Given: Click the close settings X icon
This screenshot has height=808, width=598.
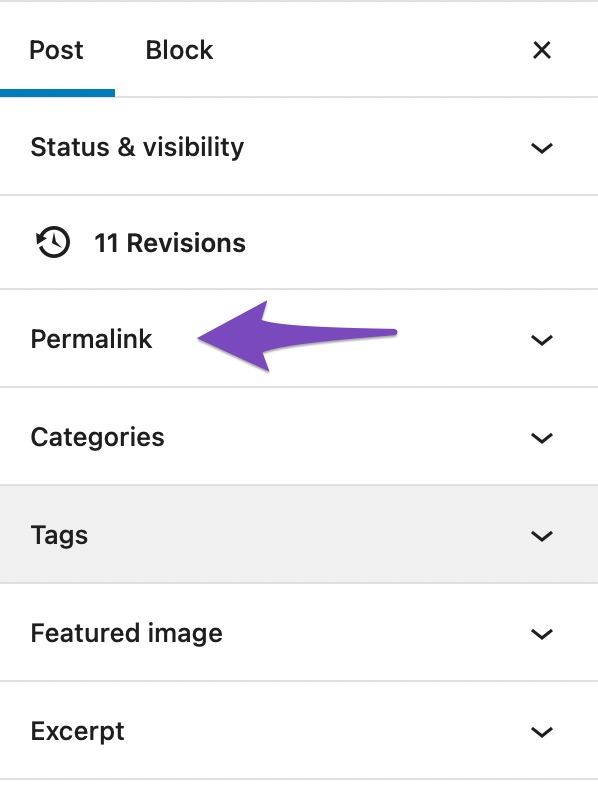Looking at the screenshot, I should coord(541,49).
